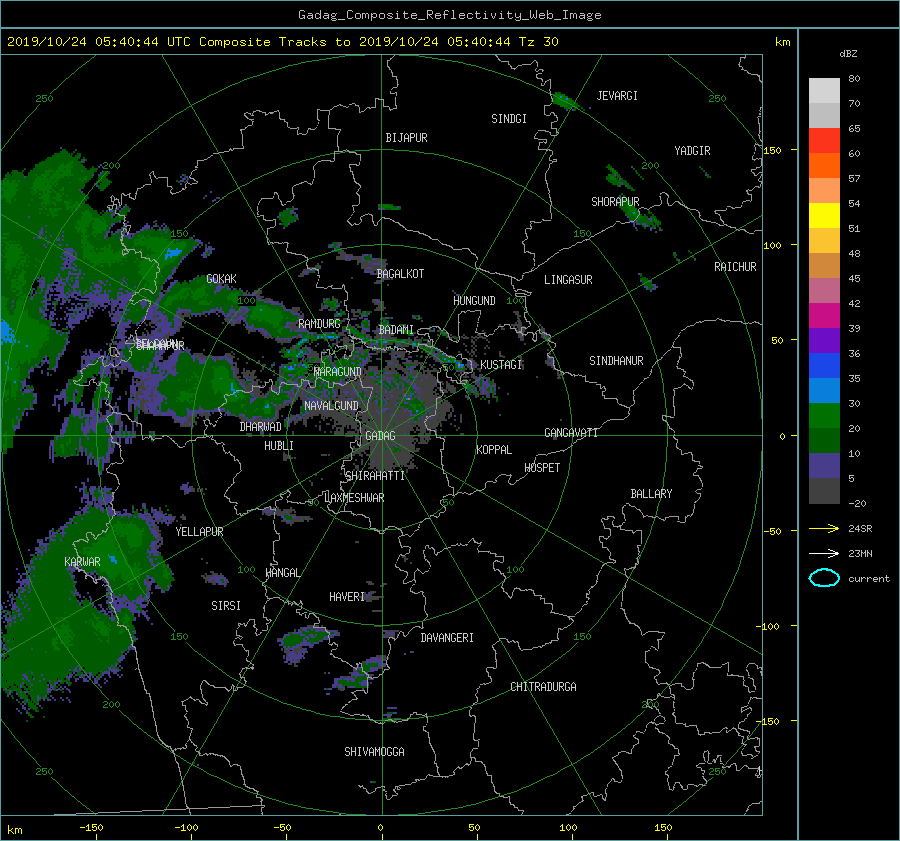Click the red 65 dBZ color swatch
This screenshot has height=841, width=900.
[824, 140]
